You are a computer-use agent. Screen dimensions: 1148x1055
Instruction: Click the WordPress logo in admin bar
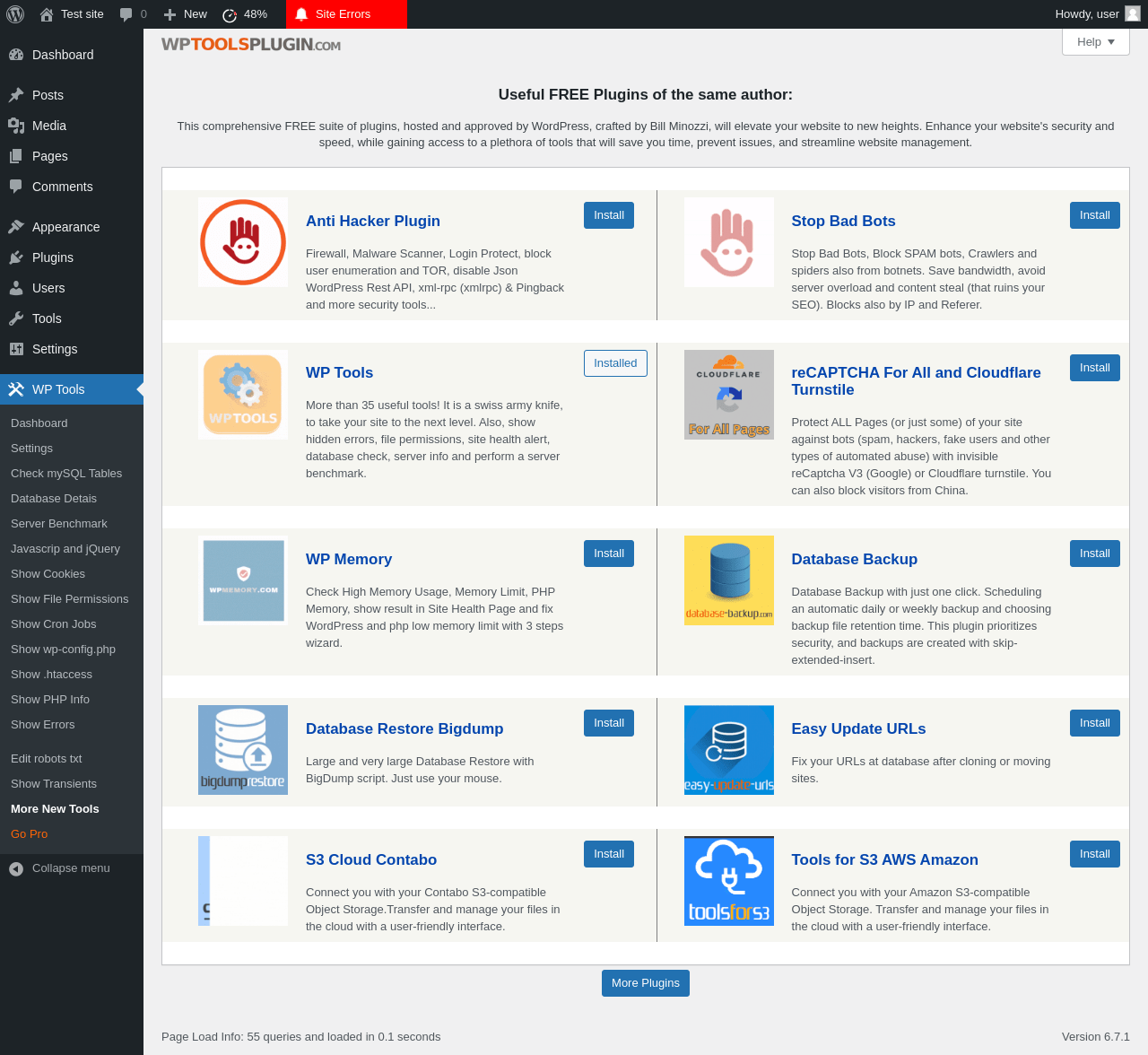(x=15, y=14)
